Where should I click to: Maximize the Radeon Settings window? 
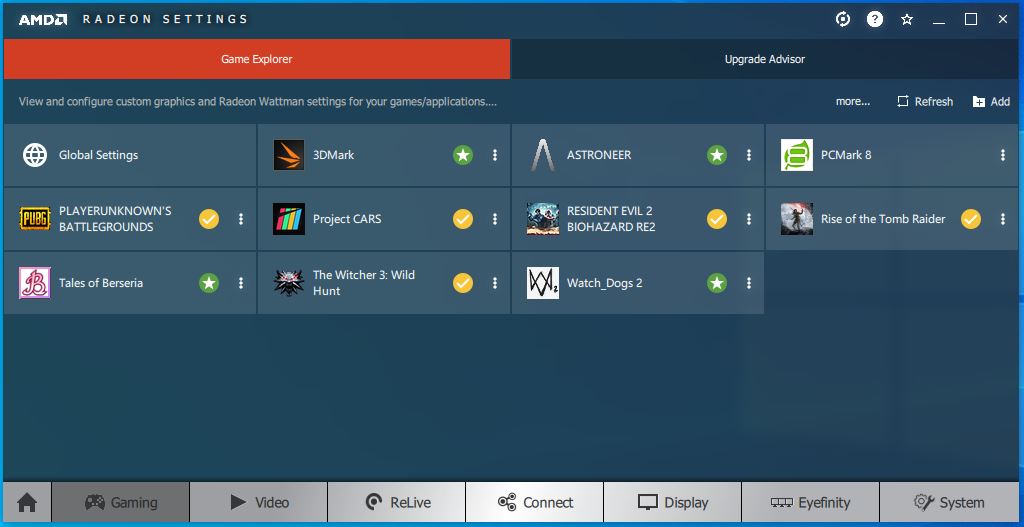pyautogui.click(x=971, y=20)
